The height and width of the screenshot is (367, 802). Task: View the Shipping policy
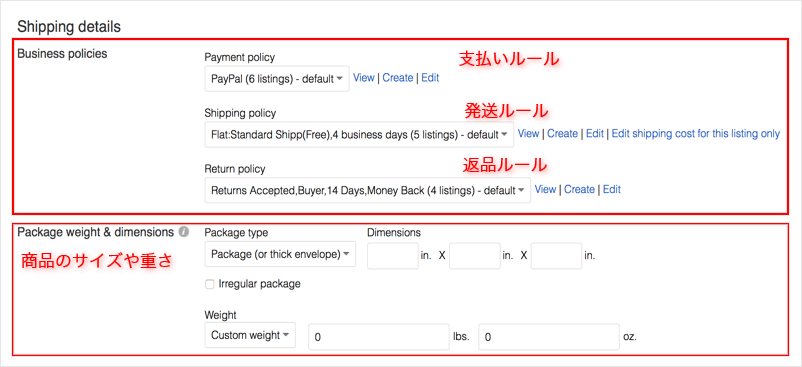point(528,133)
